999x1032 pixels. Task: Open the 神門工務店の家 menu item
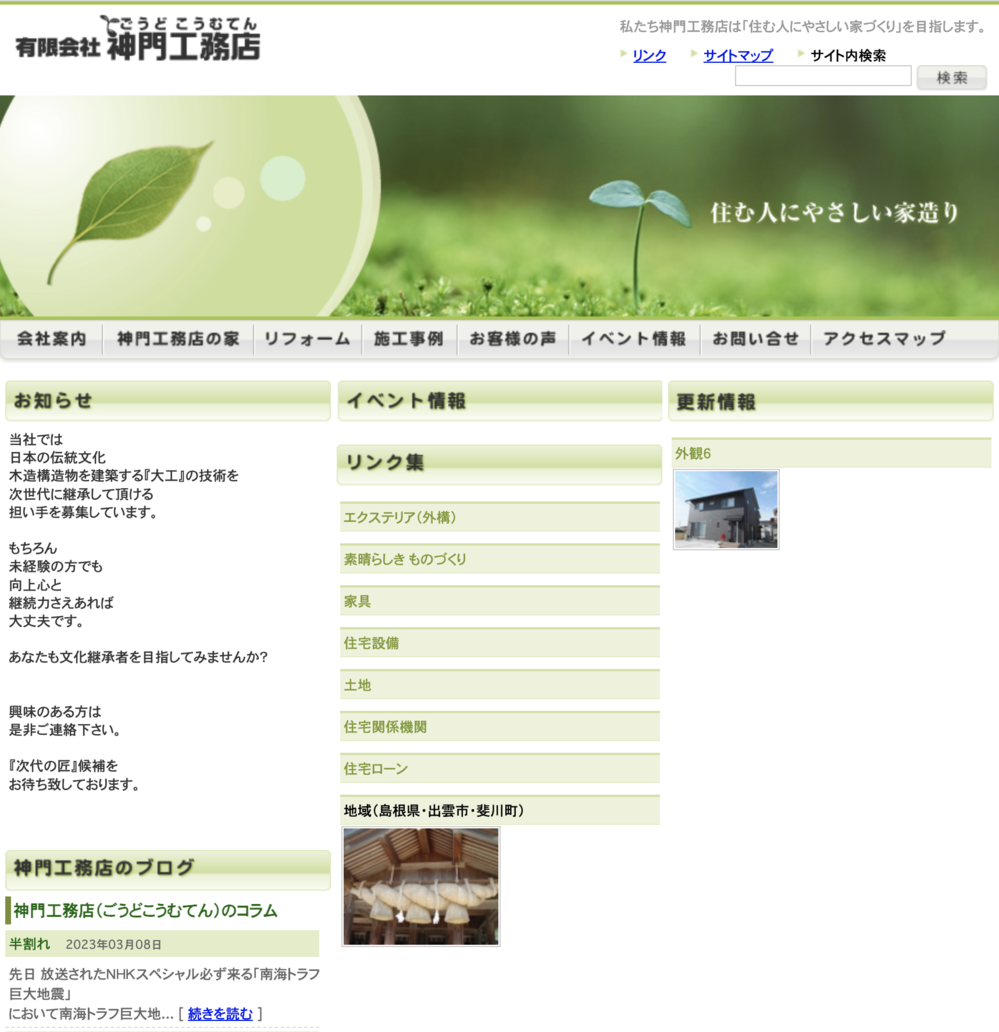(x=178, y=339)
